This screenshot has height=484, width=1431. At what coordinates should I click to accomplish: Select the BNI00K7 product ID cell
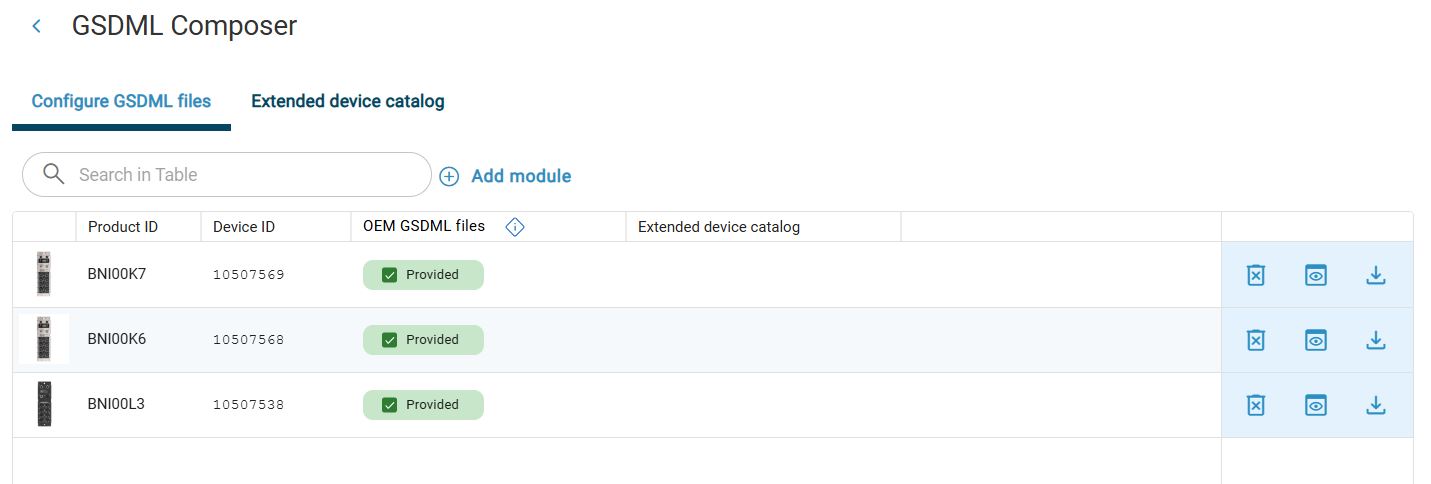click(x=117, y=273)
